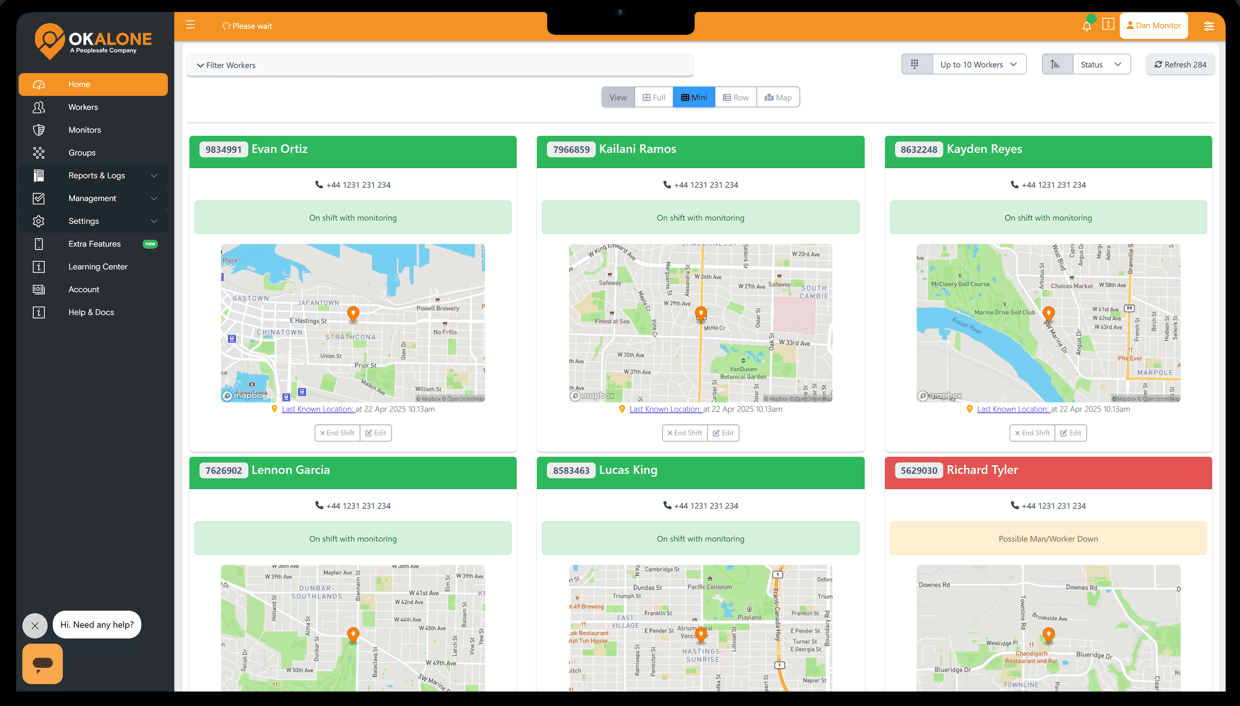Viewport: 1240px width, 706px height.
Task: Edit Kailani Ramos's shift
Action: pyautogui.click(x=724, y=433)
